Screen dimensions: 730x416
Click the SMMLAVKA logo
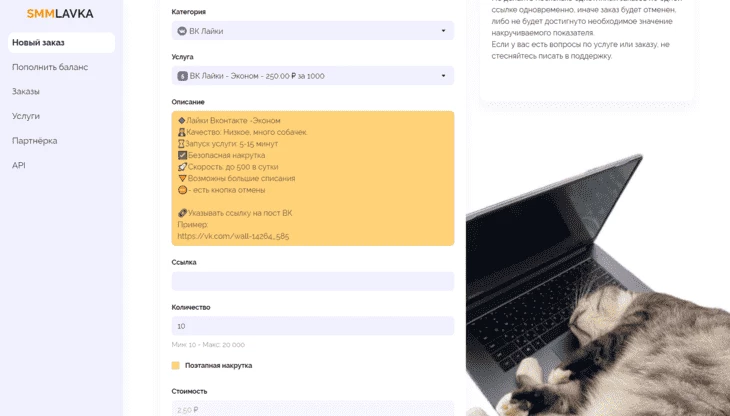tap(60, 13)
